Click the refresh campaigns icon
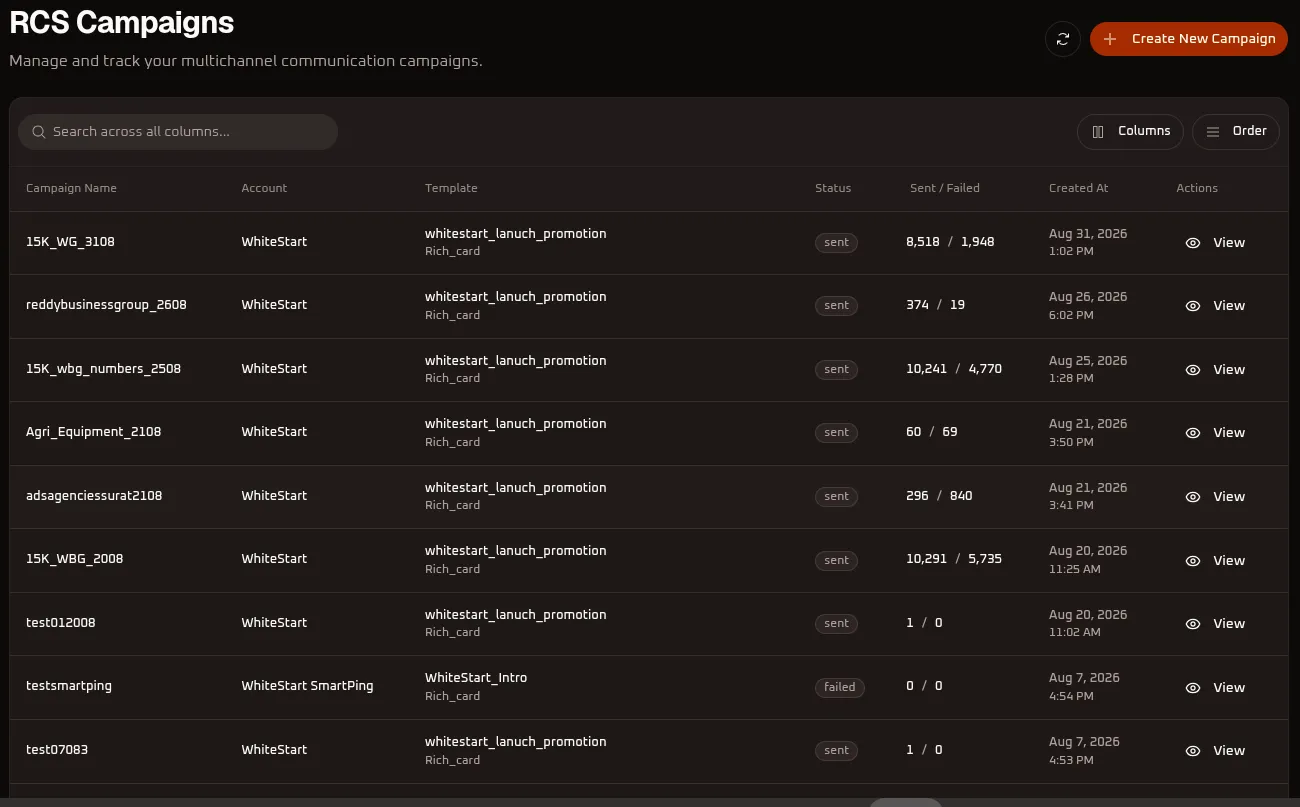The image size is (1300, 807). pos(1063,39)
